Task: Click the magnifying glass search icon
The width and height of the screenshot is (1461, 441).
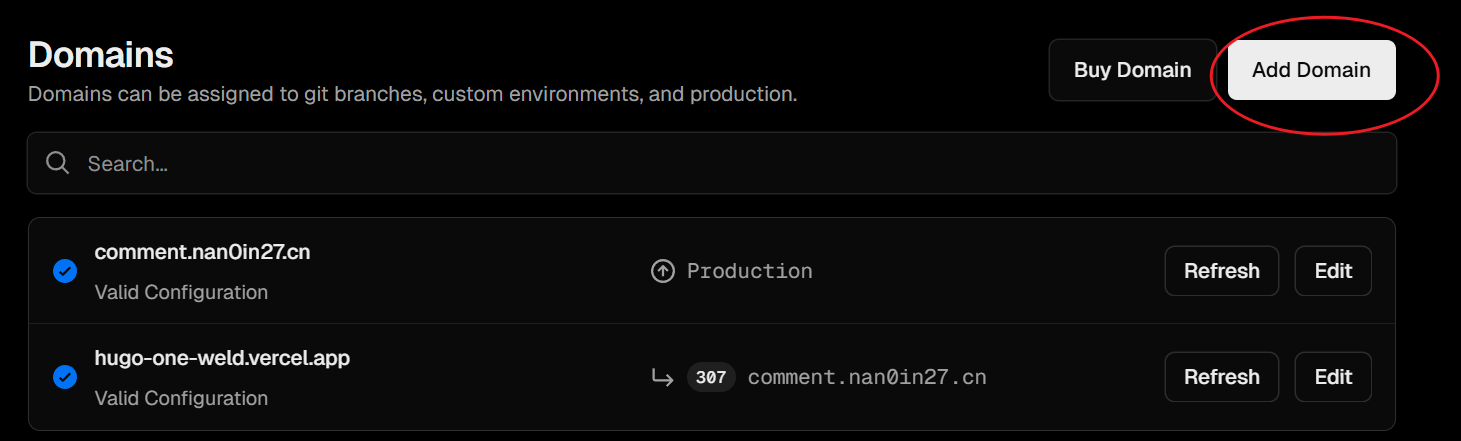Action: click(x=58, y=163)
